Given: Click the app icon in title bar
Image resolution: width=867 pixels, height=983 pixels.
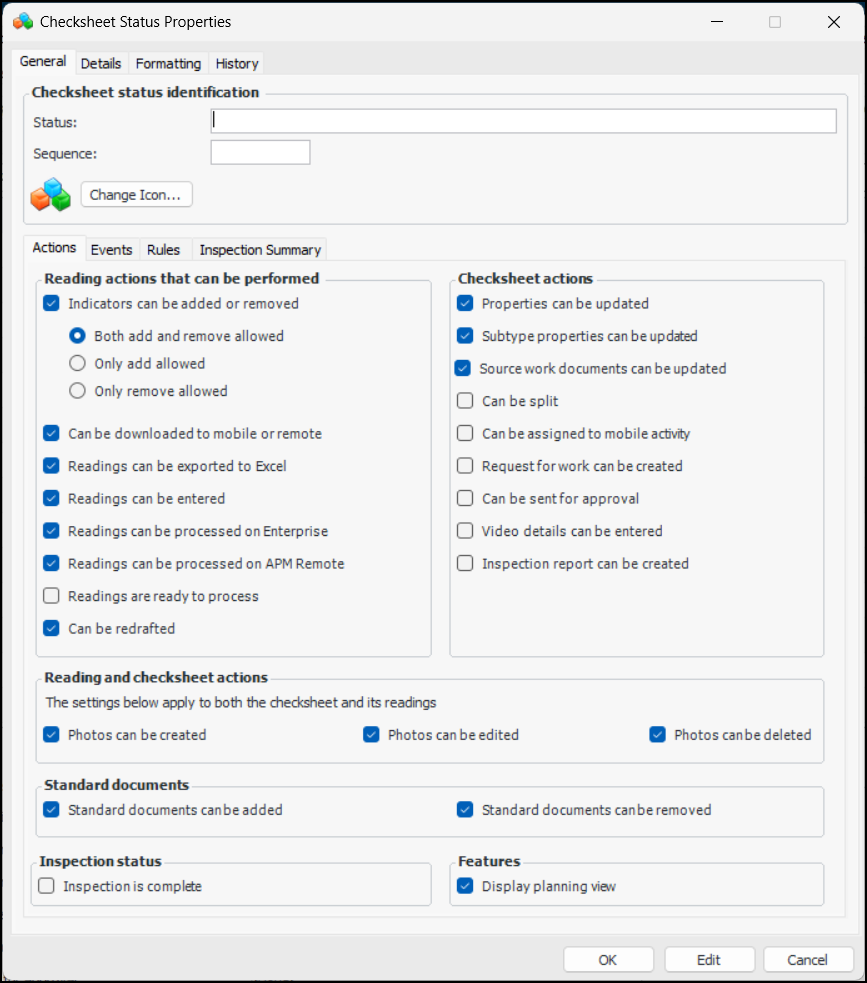Looking at the screenshot, I should tap(22, 21).
